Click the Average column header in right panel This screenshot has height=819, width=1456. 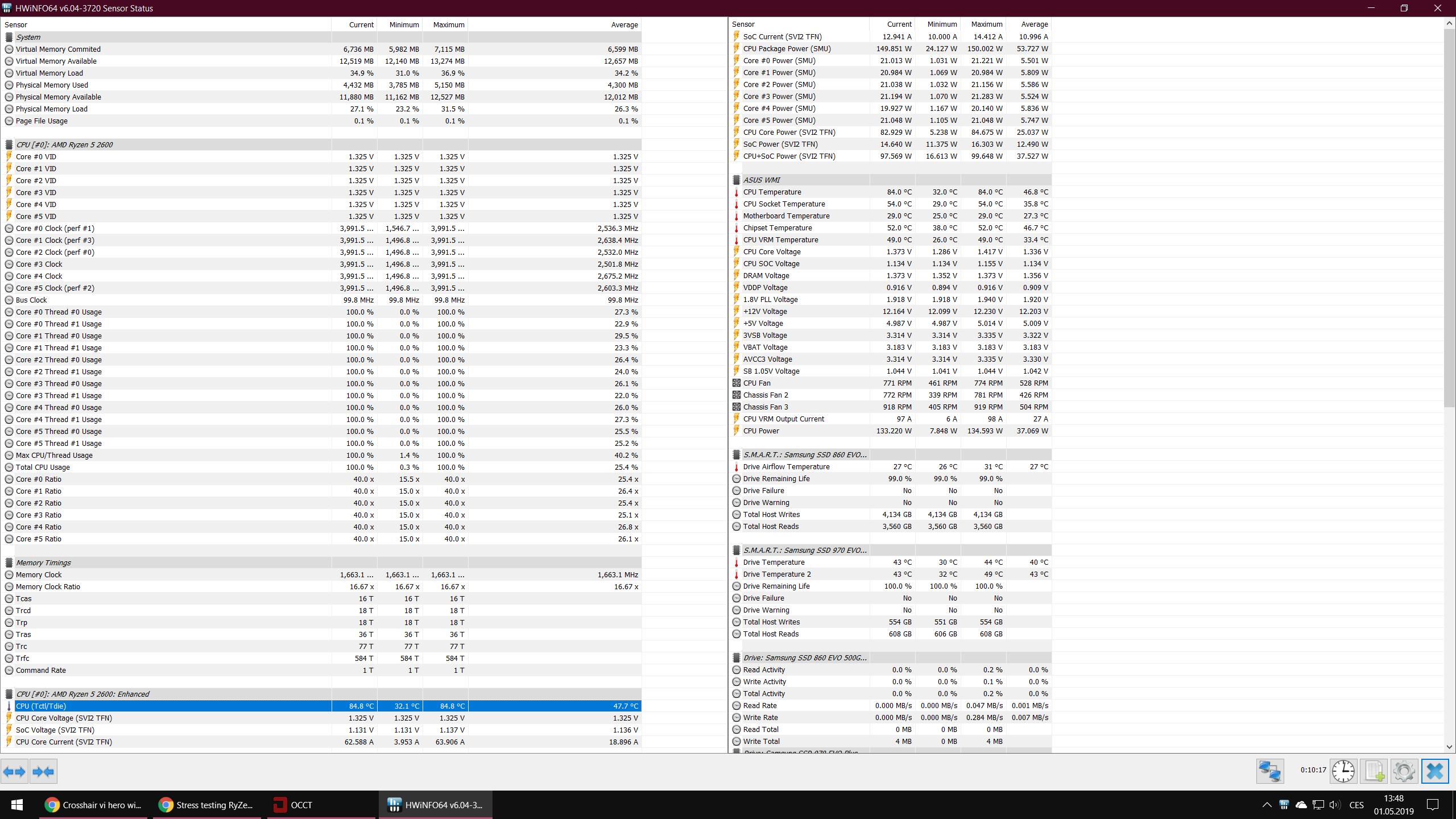pyautogui.click(x=1034, y=24)
